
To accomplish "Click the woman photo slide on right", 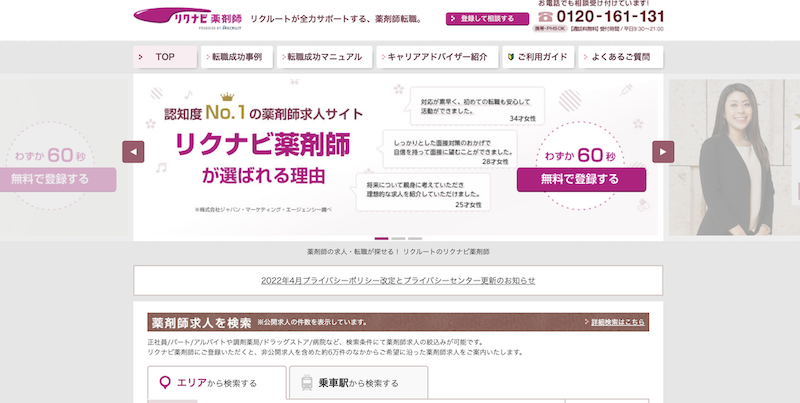I will point(734,157).
